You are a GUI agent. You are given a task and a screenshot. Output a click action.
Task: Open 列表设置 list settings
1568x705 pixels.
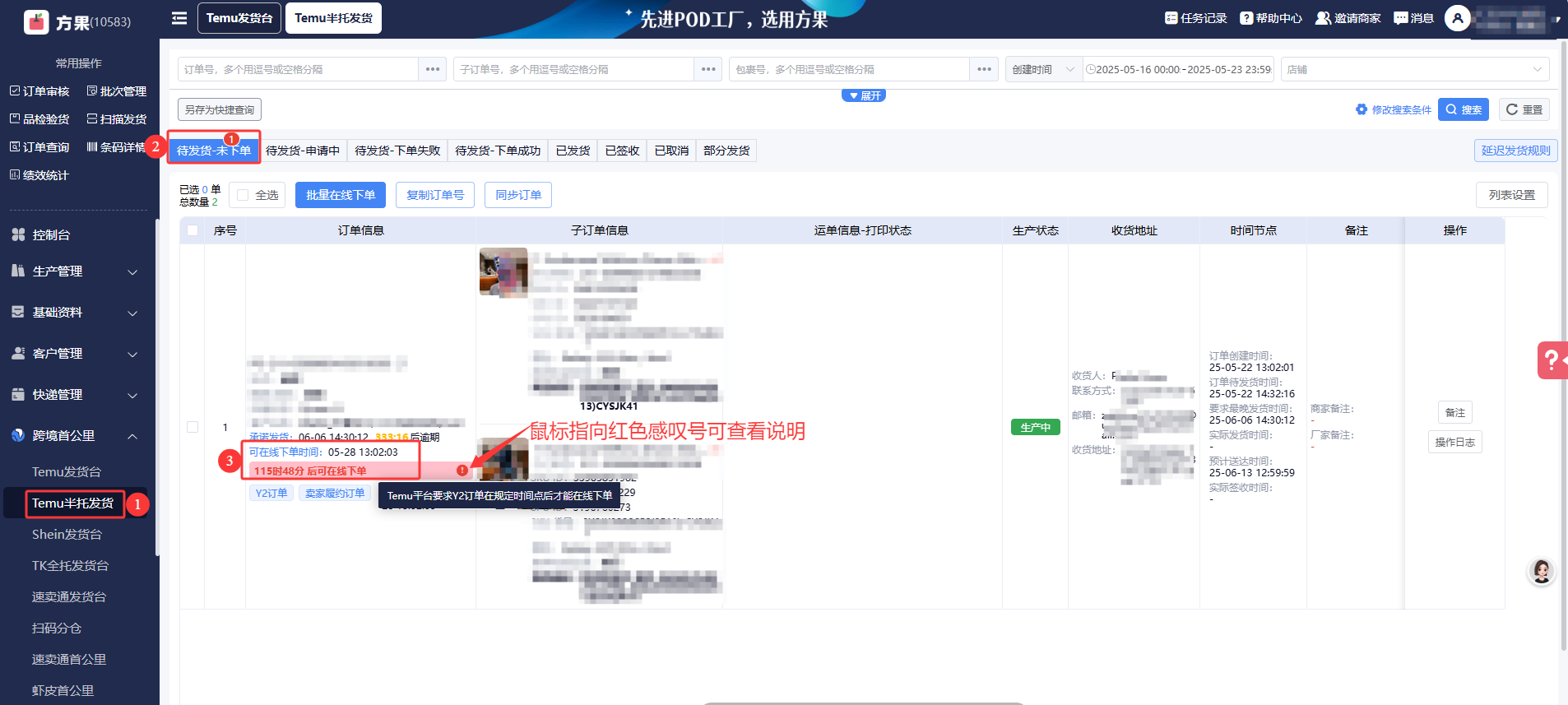(1511, 195)
